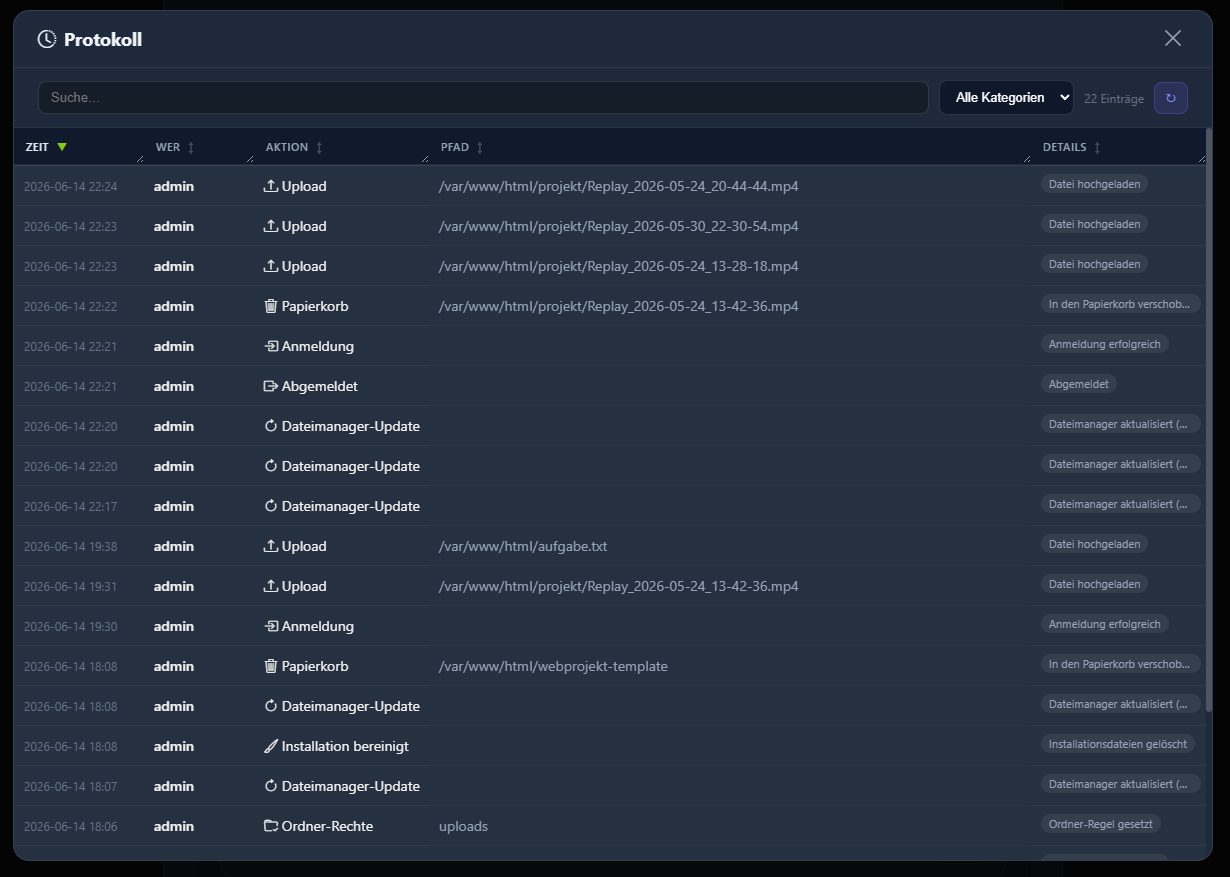Focus the Suche search field

tap(483, 98)
